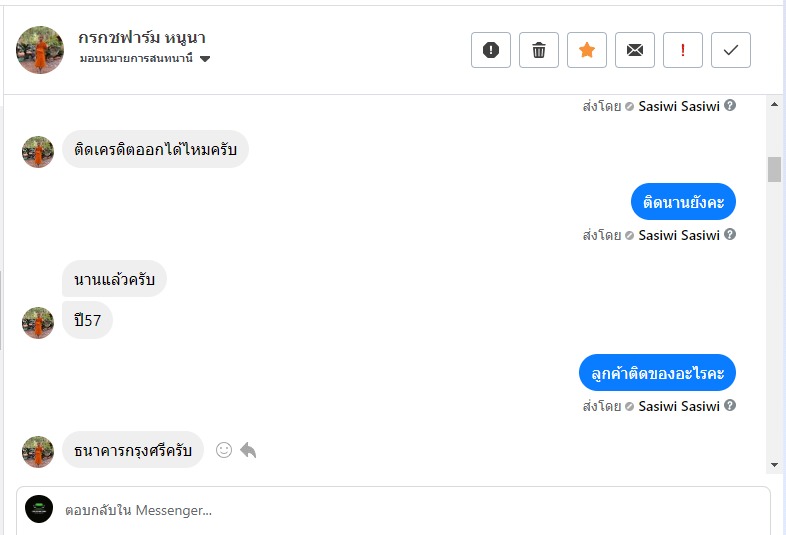Click the page avatar in reply box
Image resolution: width=786 pixels, height=535 pixels.
[x=39, y=509]
